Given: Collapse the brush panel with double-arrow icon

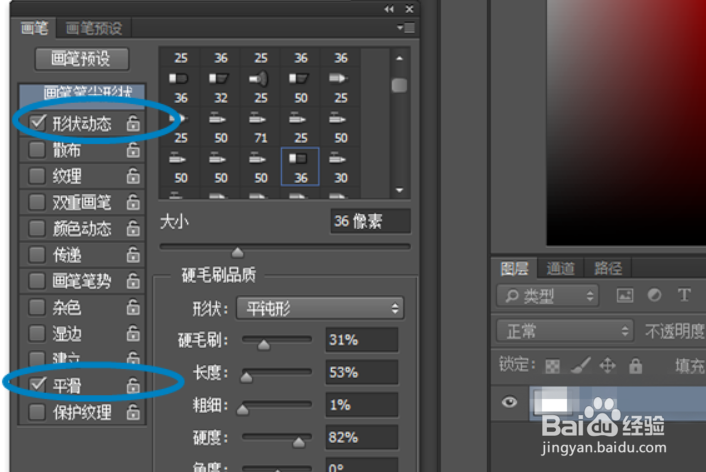Looking at the screenshot, I should coord(389,9).
